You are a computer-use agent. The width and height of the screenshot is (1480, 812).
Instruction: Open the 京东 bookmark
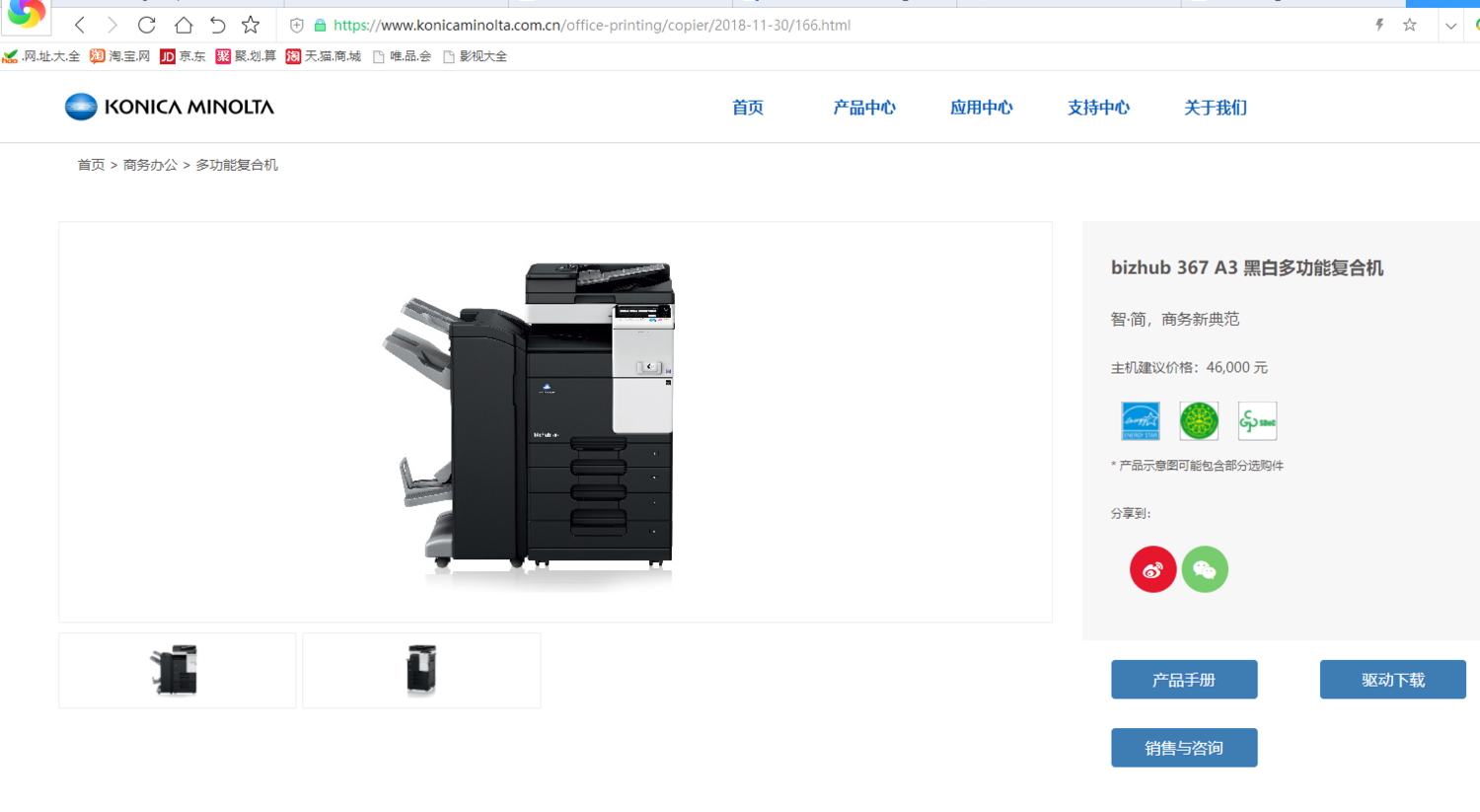[x=183, y=56]
